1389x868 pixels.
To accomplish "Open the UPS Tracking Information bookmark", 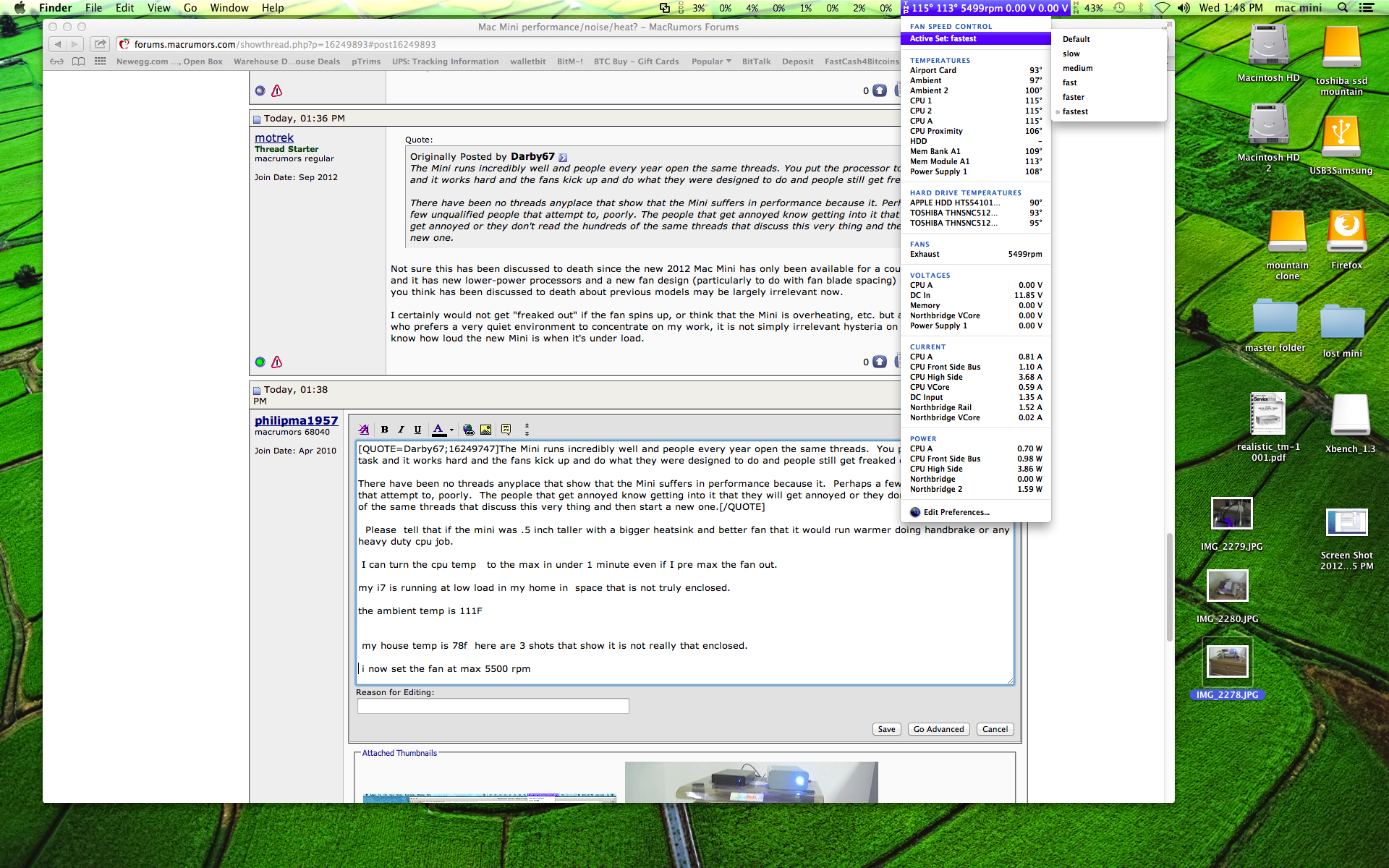I will [445, 61].
